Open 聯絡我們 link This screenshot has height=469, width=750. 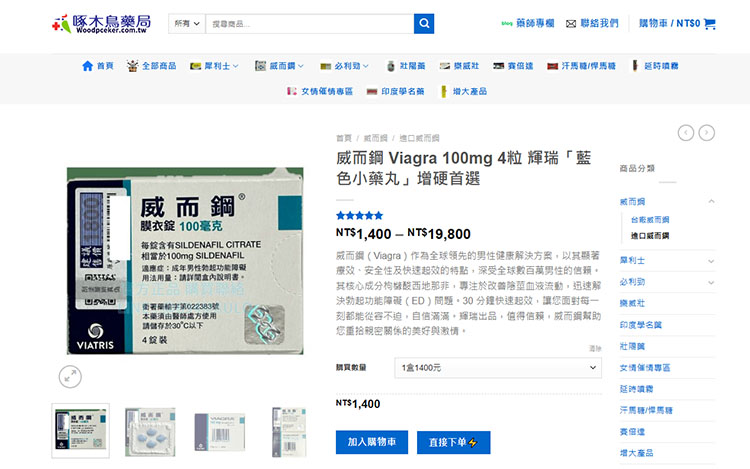pyautogui.click(x=599, y=23)
